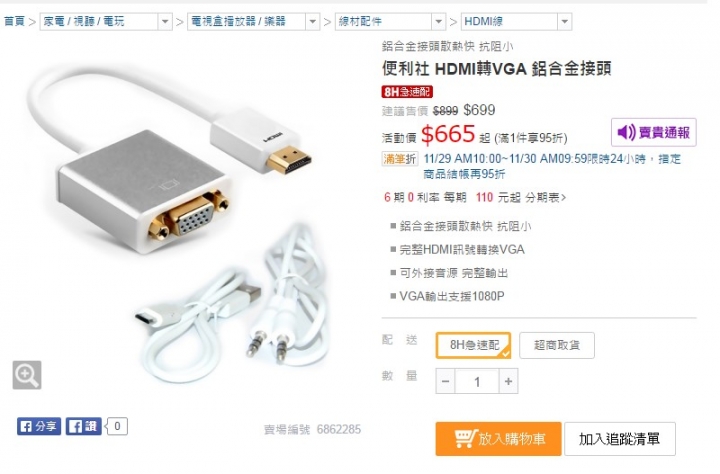Click the shopping cart icon in 放入購物車

465,439
